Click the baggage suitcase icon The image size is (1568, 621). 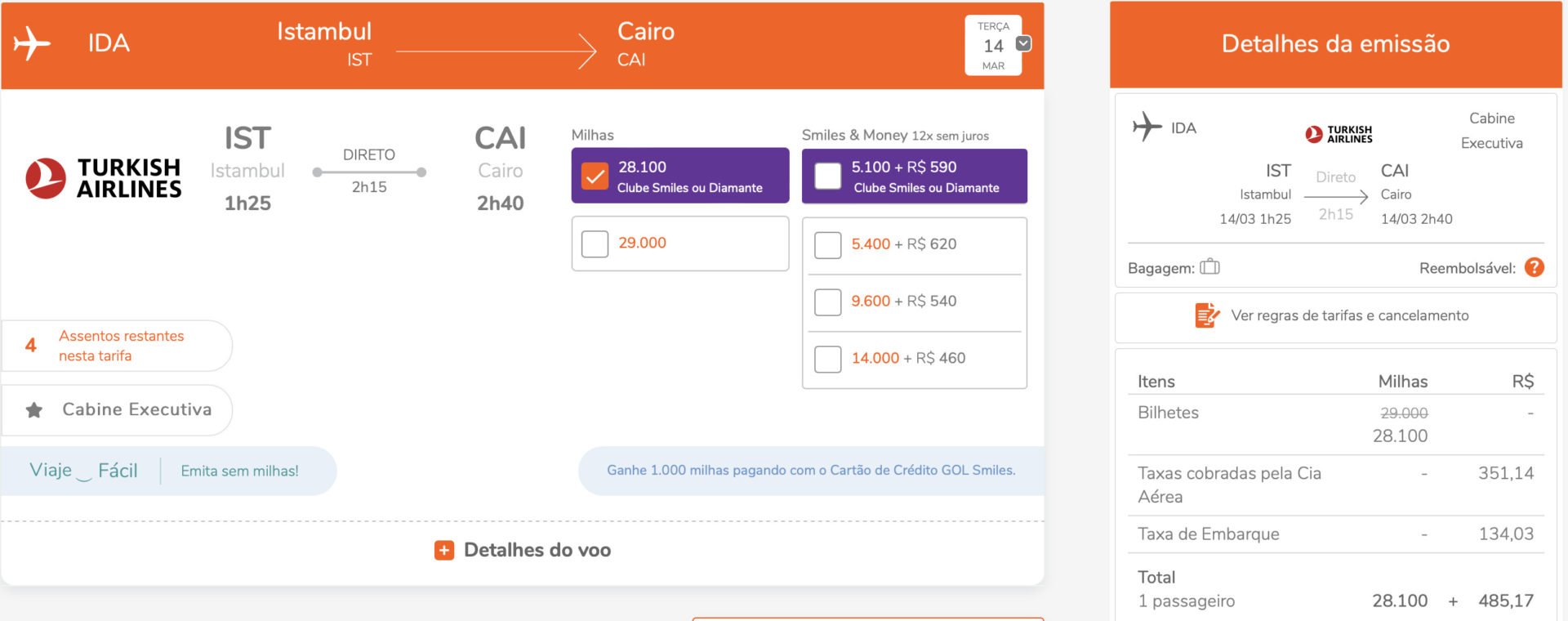pos(1209,266)
